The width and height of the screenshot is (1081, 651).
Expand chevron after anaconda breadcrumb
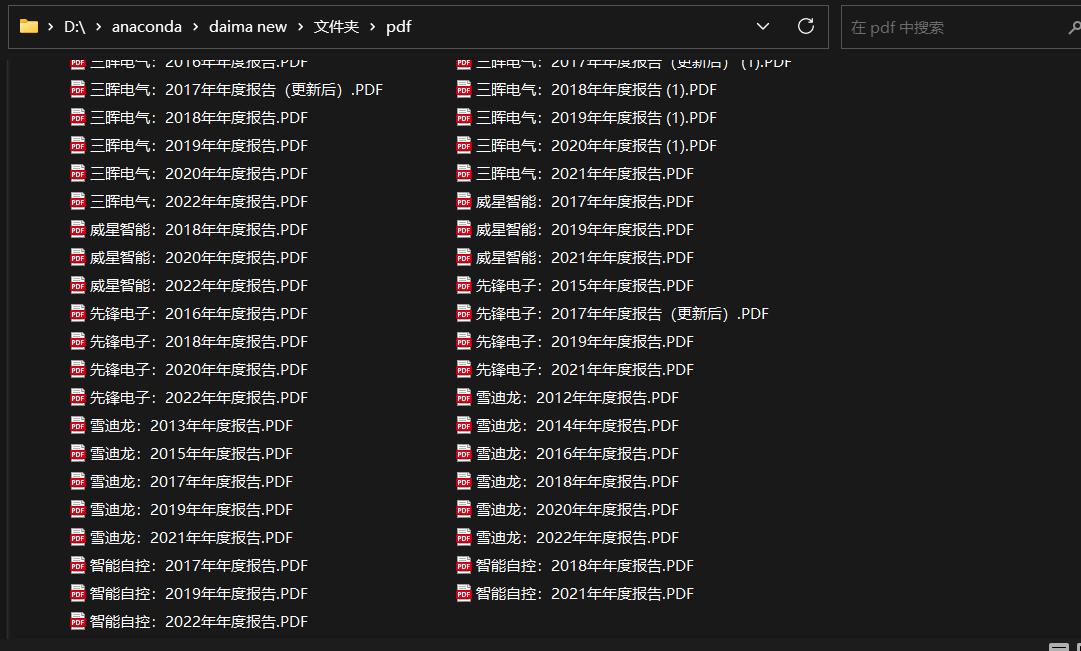(196, 27)
